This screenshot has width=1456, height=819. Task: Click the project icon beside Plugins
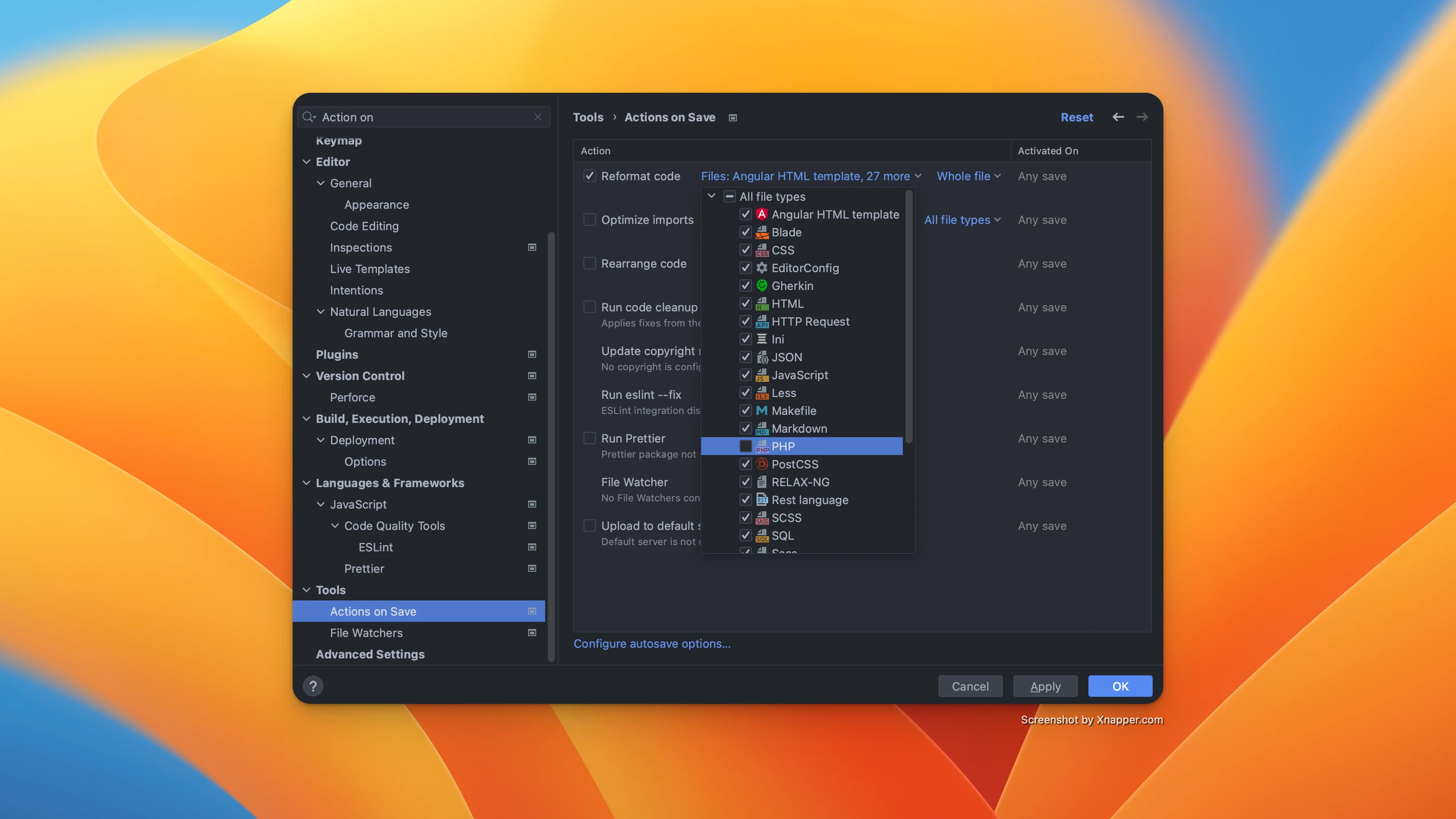click(x=532, y=354)
